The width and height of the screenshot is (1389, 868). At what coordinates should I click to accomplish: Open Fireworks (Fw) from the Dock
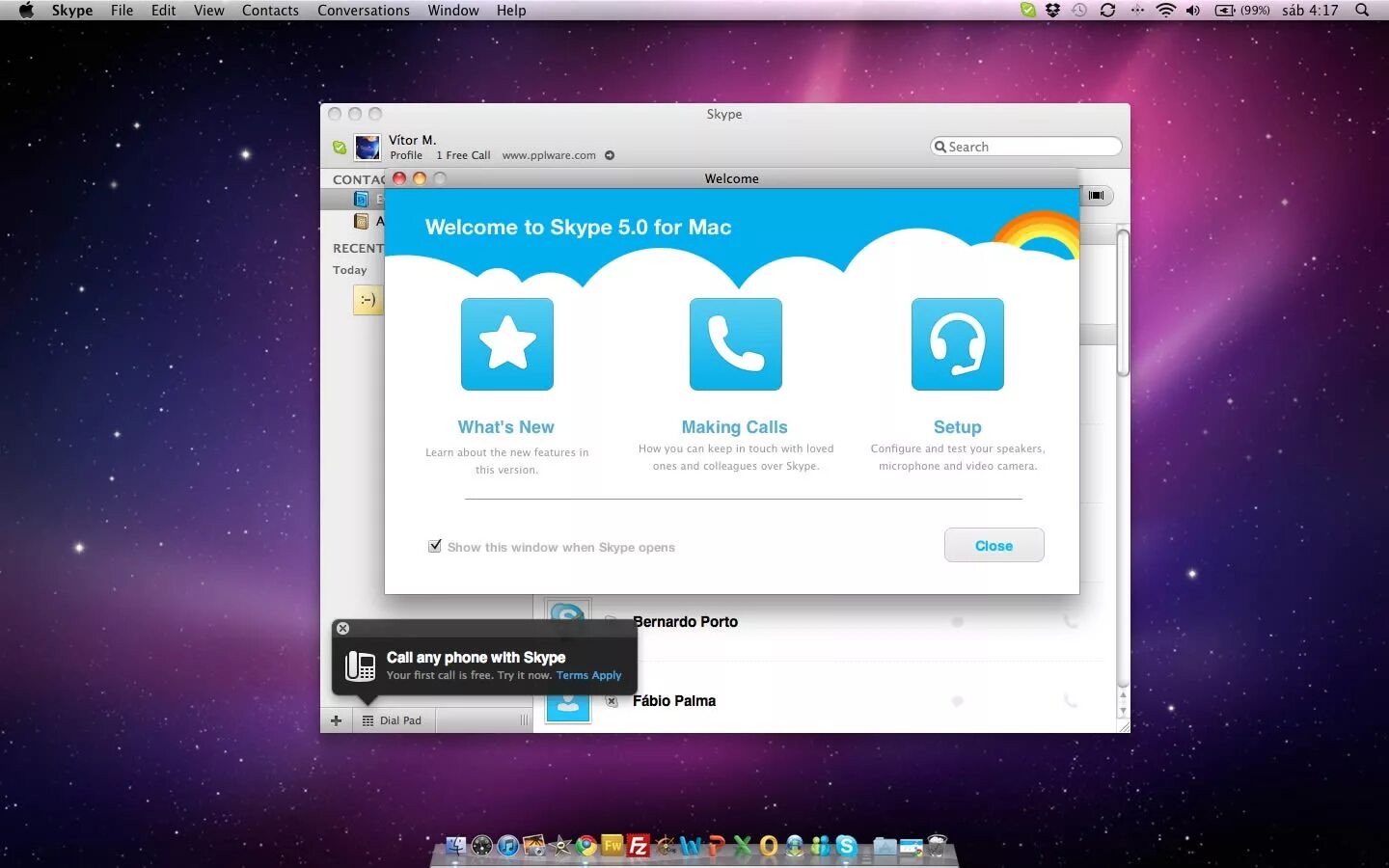click(613, 846)
